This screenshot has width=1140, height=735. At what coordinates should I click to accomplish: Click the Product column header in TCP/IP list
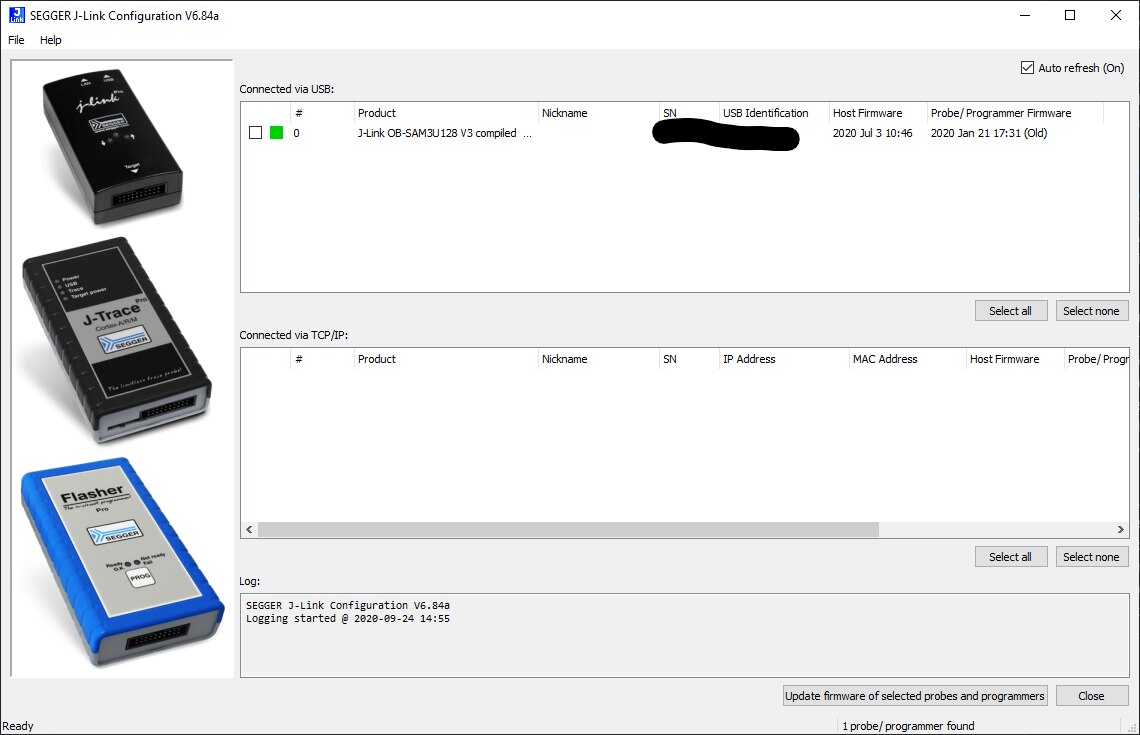tap(446, 359)
